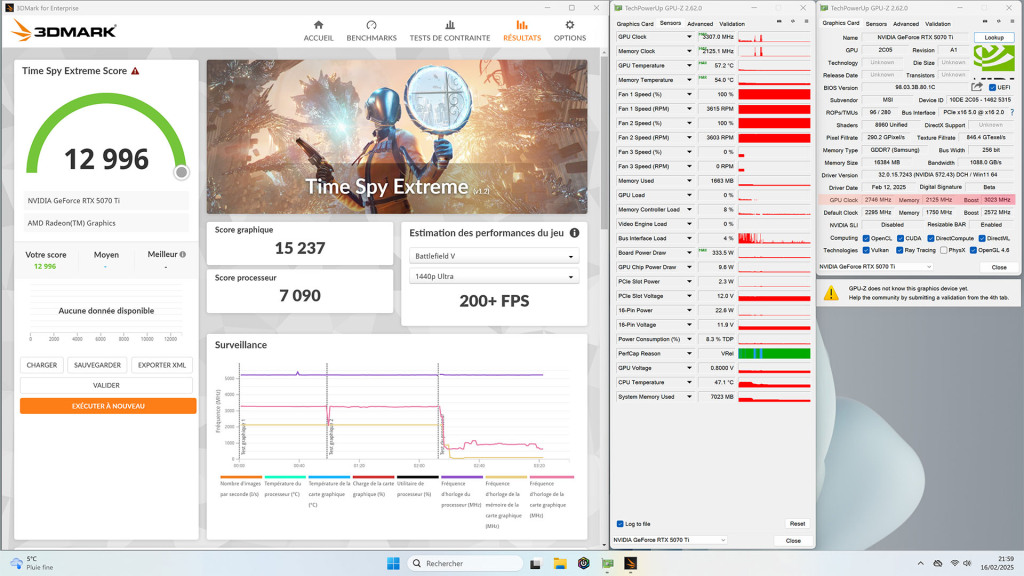
Task: Click screenshot camera icon in GPU-Z Graphics Card window
Action: pyautogui.click(x=985, y=22)
